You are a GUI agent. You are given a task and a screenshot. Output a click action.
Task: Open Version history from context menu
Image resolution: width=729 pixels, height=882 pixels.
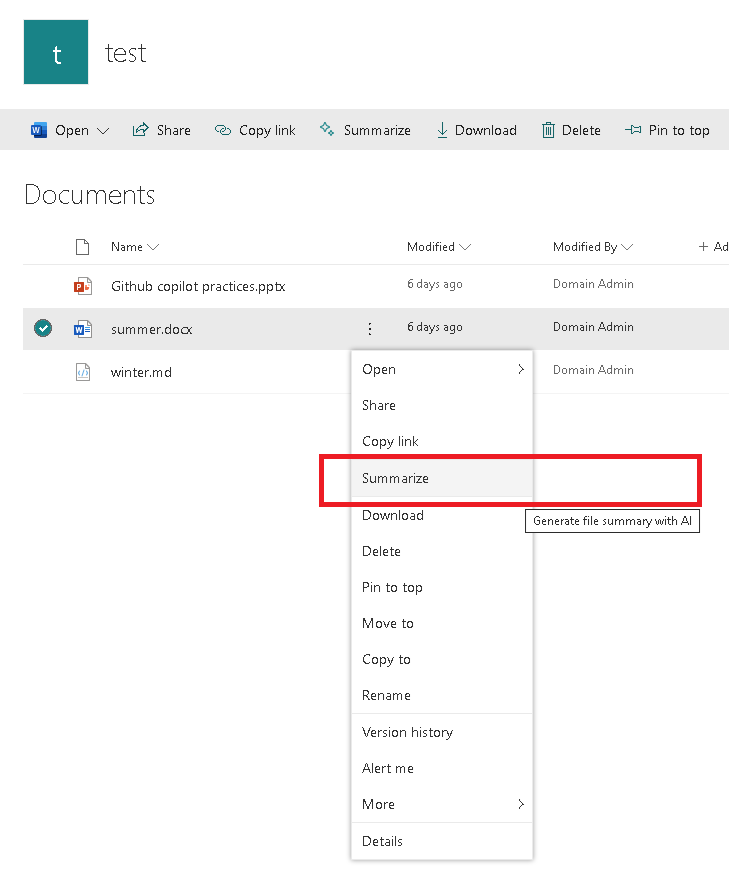442,732
